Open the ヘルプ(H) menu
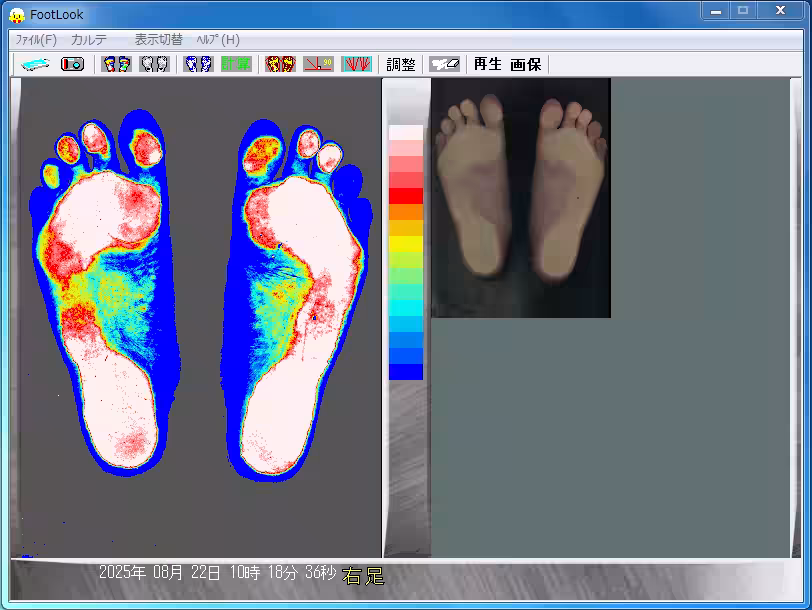Viewport: 812px width, 610px height. click(218, 40)
